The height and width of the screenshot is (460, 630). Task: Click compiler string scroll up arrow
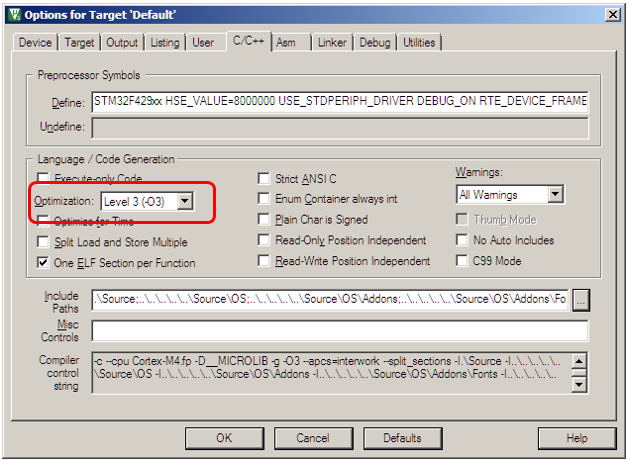point(579,361)
